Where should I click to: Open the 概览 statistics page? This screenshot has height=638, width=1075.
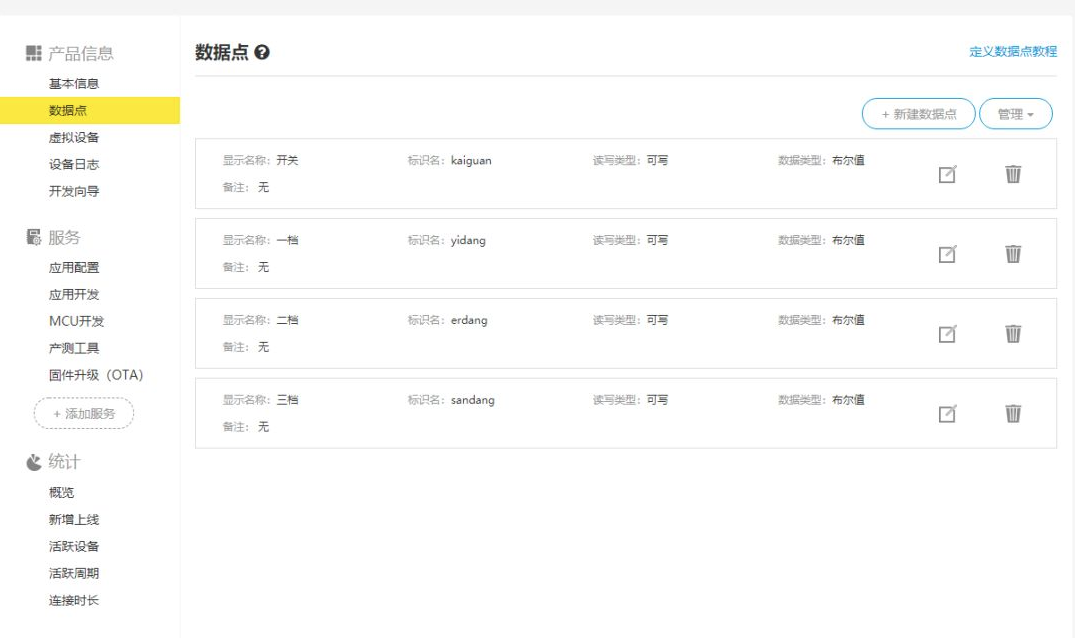coord(61,493)
